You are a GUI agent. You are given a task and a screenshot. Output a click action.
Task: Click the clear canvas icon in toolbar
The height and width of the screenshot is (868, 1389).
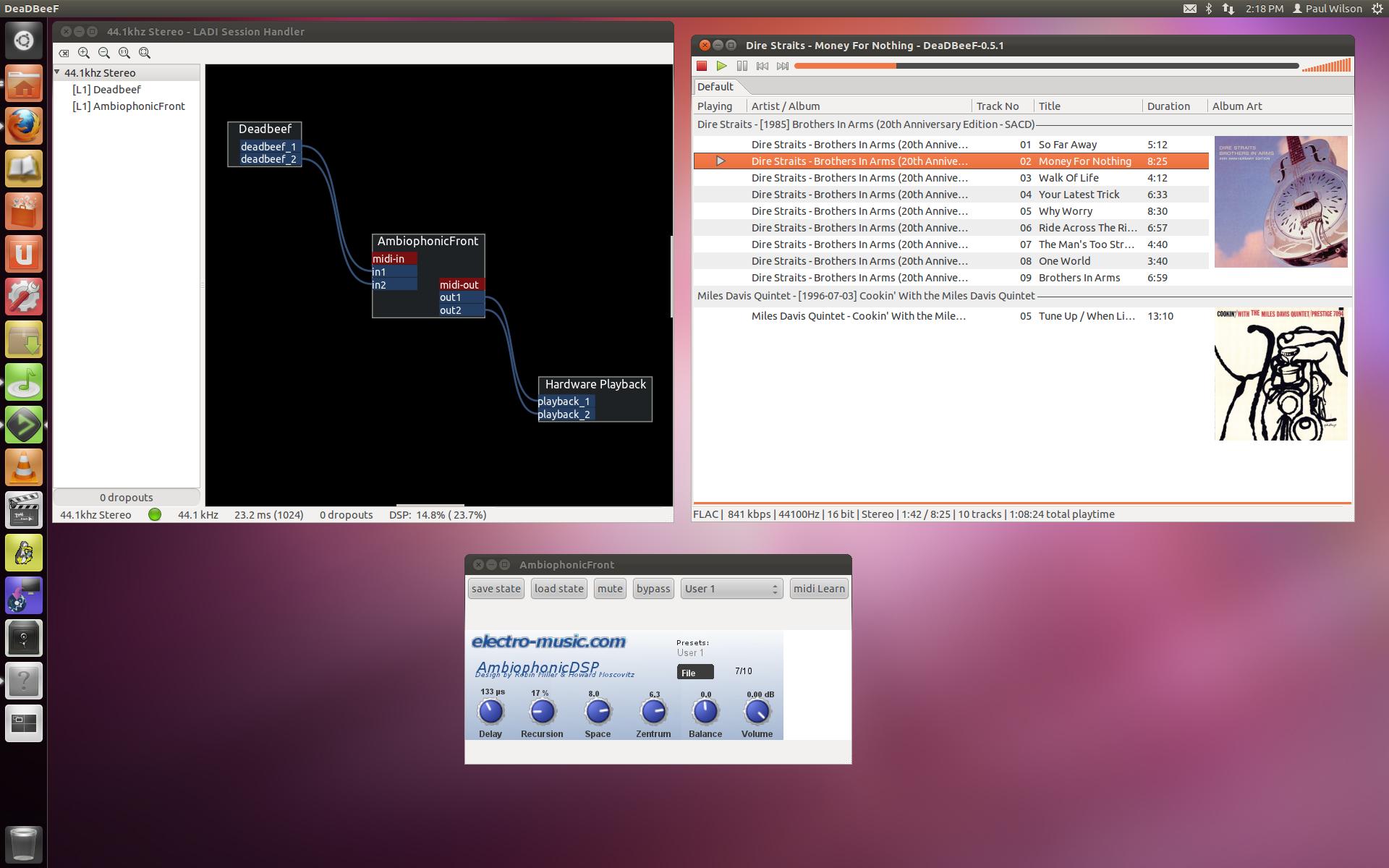tap(64, 53)
